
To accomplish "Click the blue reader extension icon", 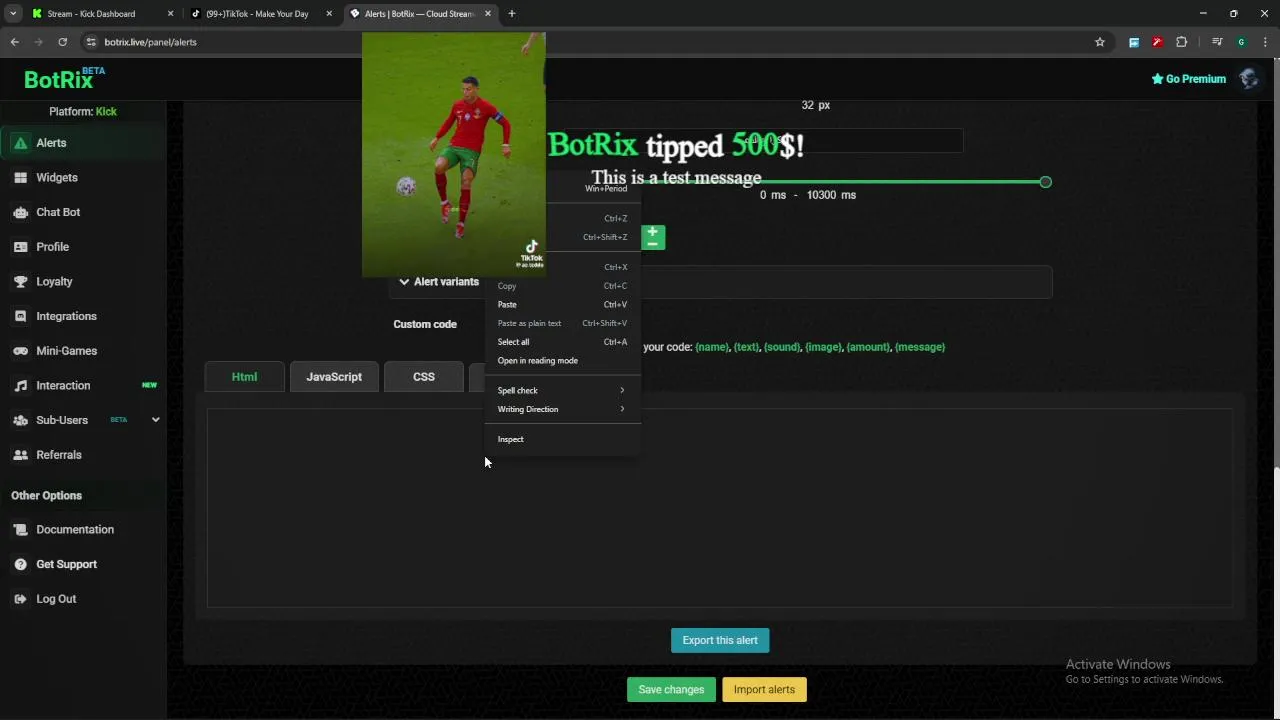I will [1134, 42].
